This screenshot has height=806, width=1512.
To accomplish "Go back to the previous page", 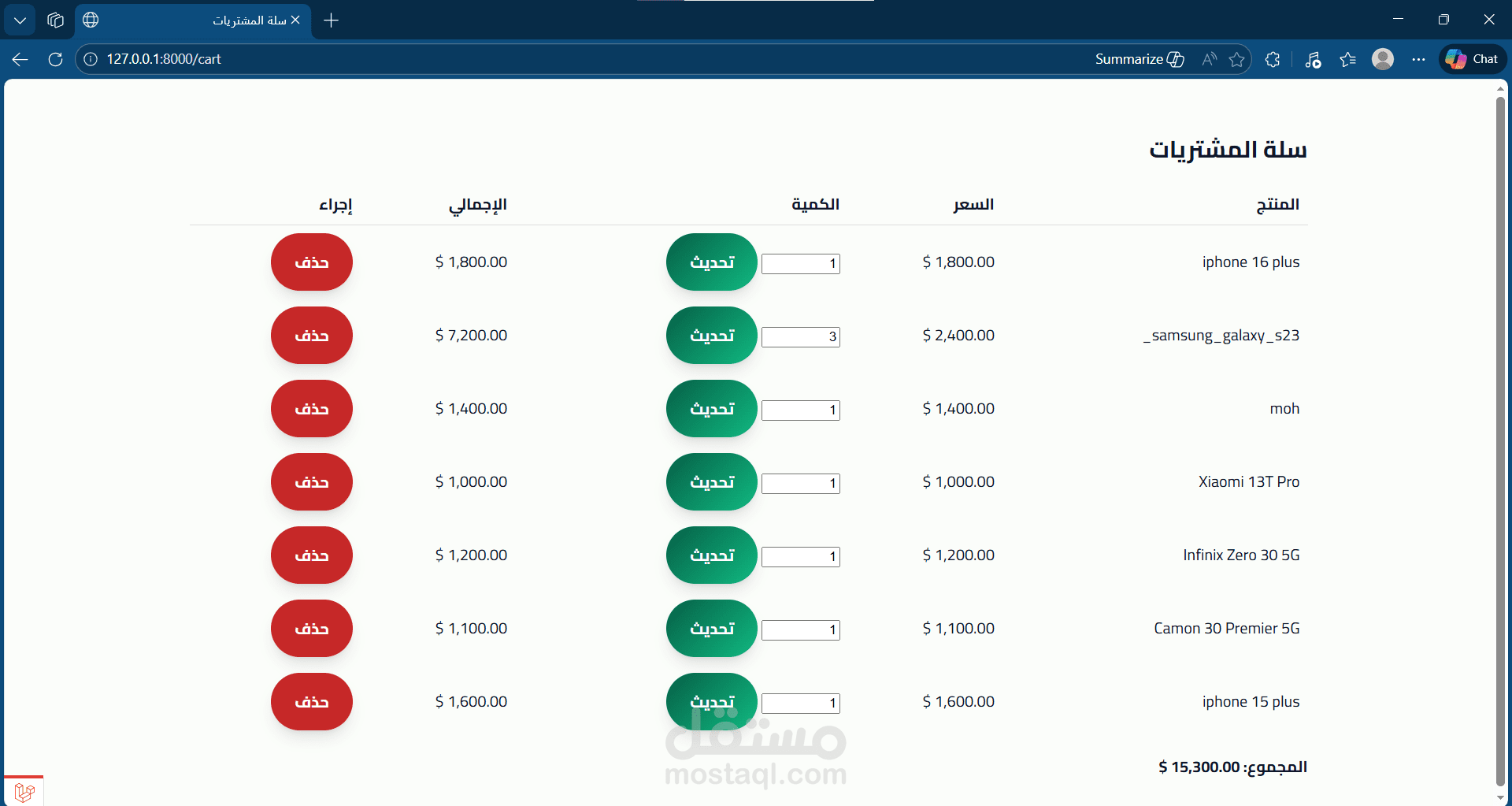I will [20, 59].
